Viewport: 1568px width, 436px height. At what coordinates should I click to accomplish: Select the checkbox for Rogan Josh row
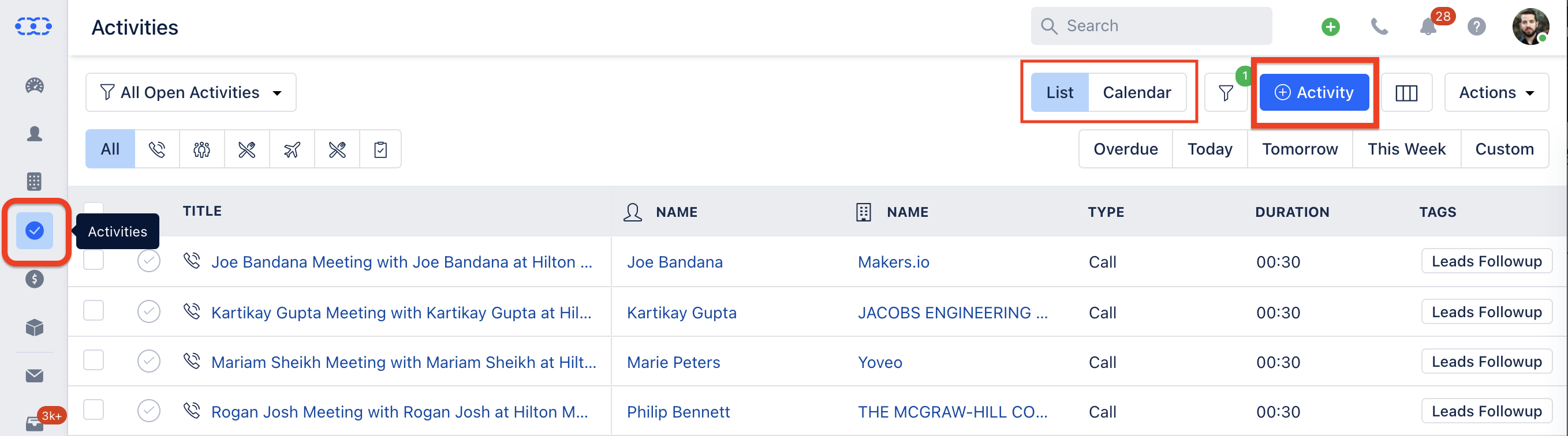point(94,409)
